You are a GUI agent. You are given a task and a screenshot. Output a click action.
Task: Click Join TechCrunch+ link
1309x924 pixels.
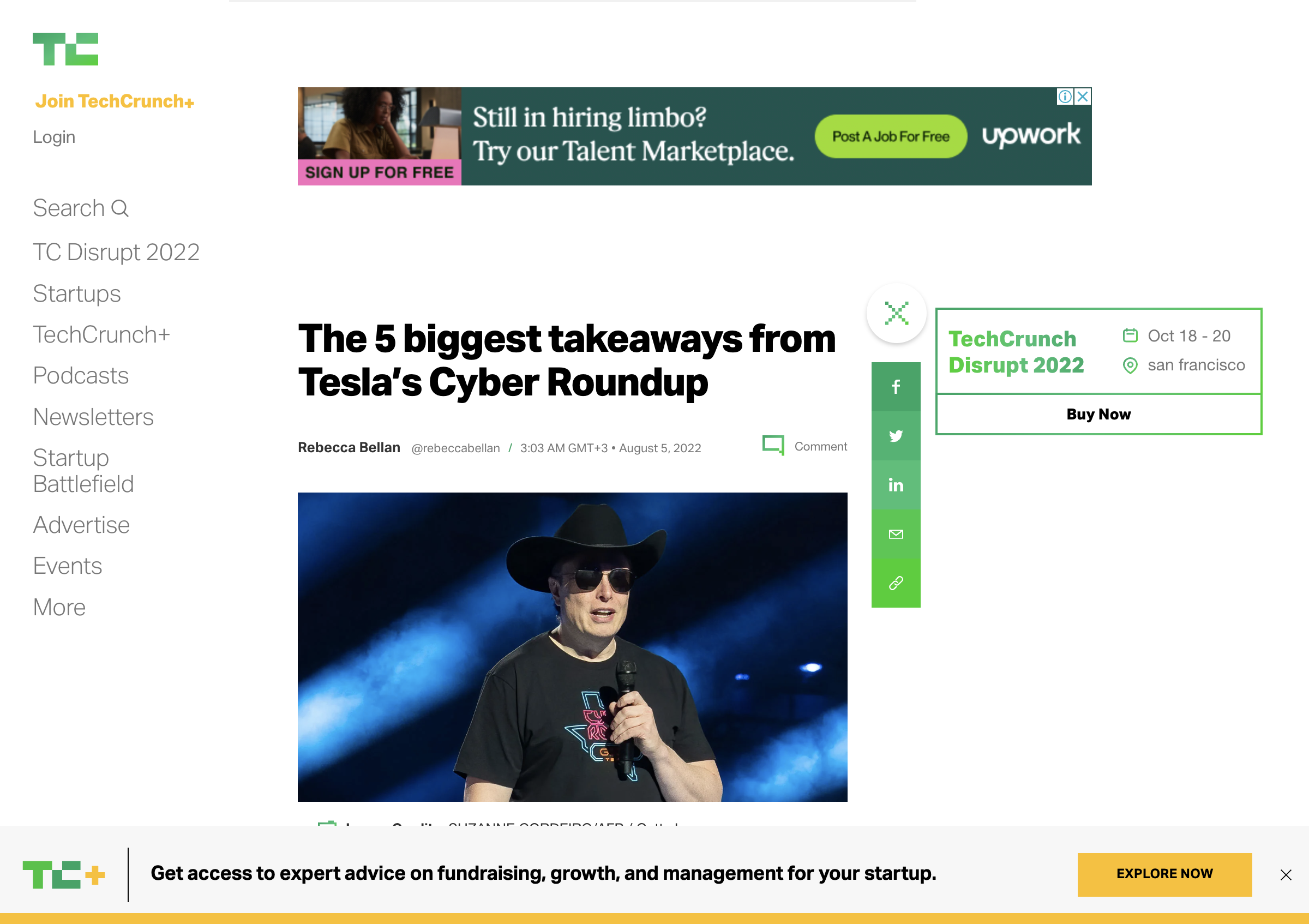coord(115,101)
